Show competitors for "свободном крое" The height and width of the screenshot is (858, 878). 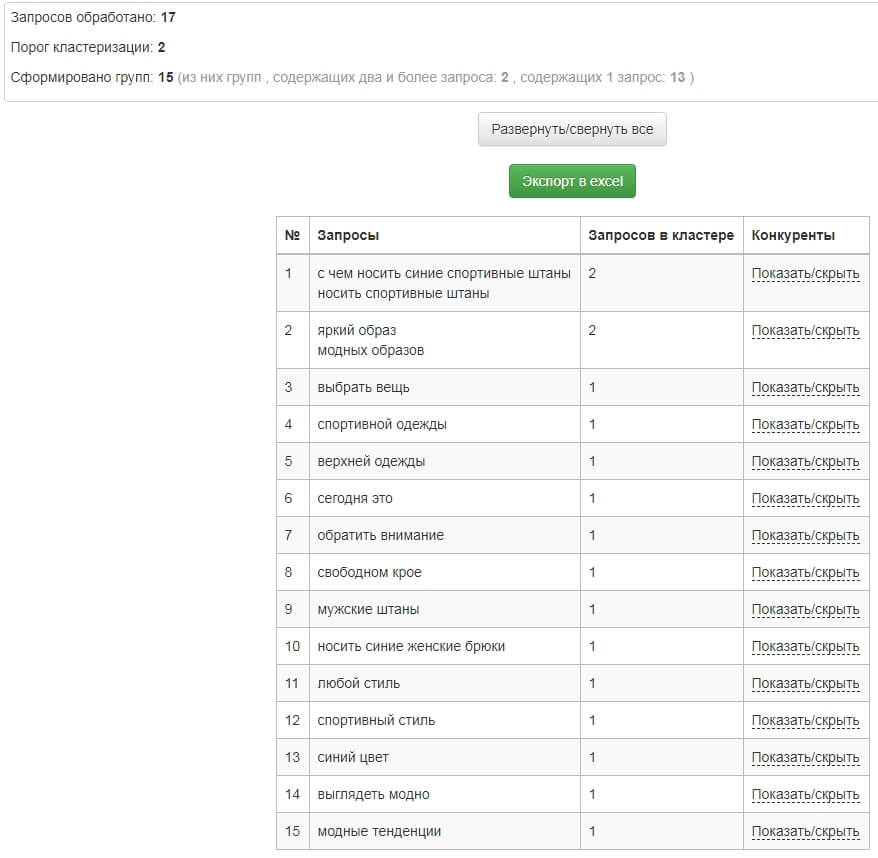point(805,572)
